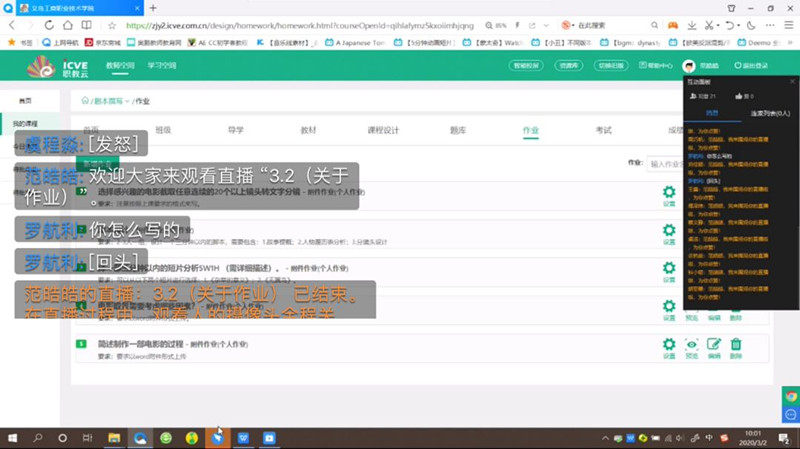Click the 资源库 button in the header
The height and width of the screenshot is (449, 800).
[x=569, y=66]
